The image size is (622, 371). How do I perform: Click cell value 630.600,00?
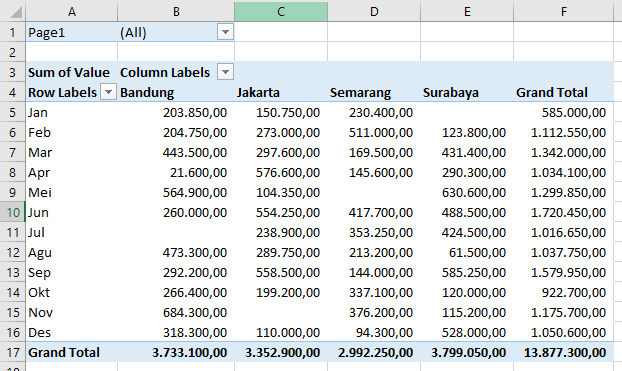pyautogui.click(x=474, y=192)
